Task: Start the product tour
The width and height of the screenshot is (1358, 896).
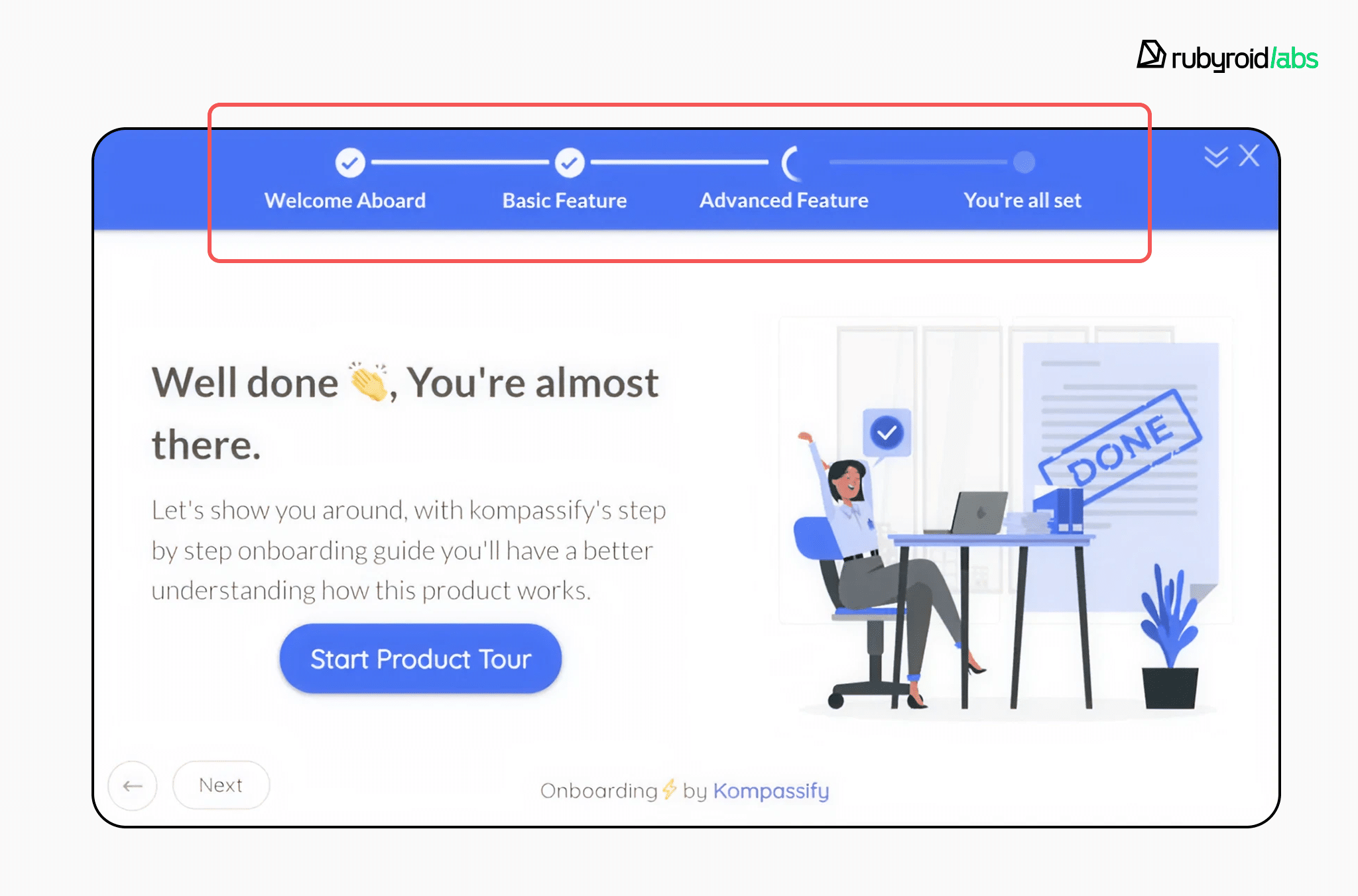Action: point(420,659)
